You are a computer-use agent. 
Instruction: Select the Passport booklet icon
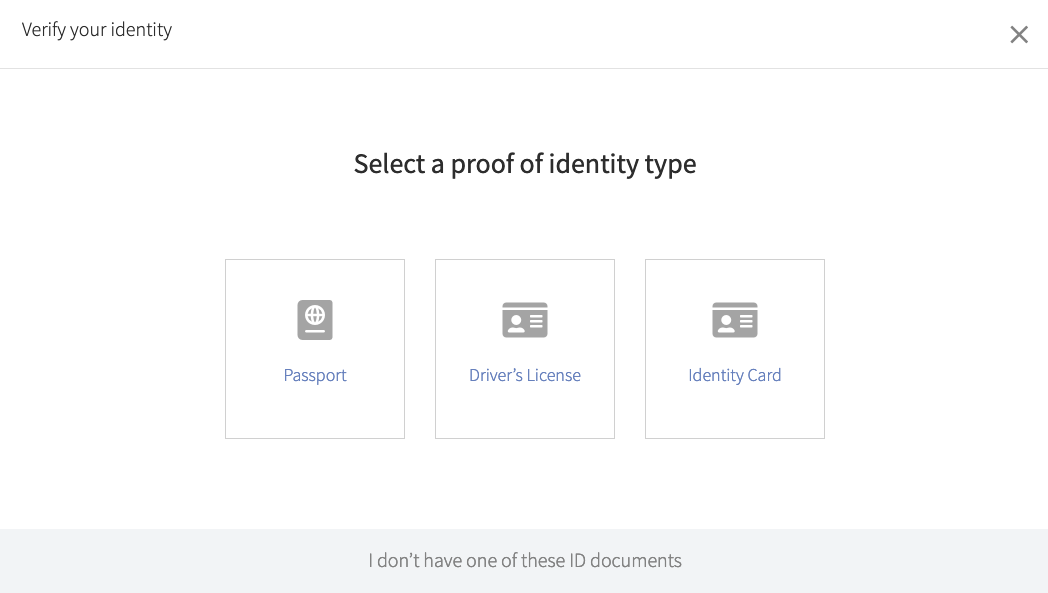click(x=315, y=320)
